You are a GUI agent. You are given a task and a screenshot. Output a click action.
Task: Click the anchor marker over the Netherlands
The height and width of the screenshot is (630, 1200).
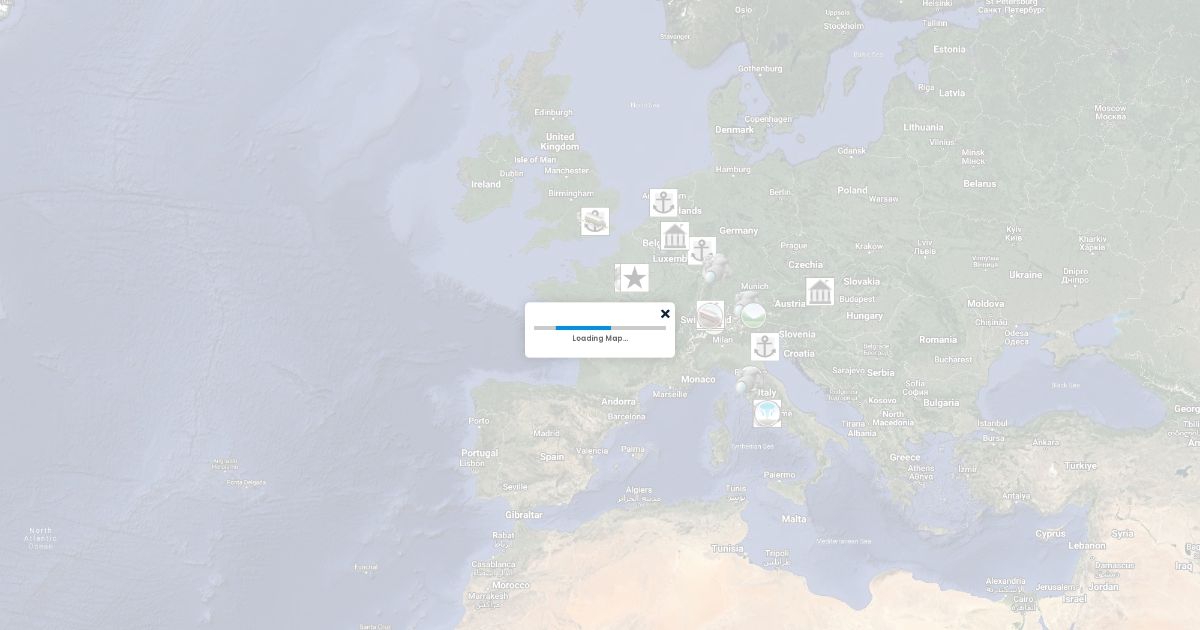663,203
